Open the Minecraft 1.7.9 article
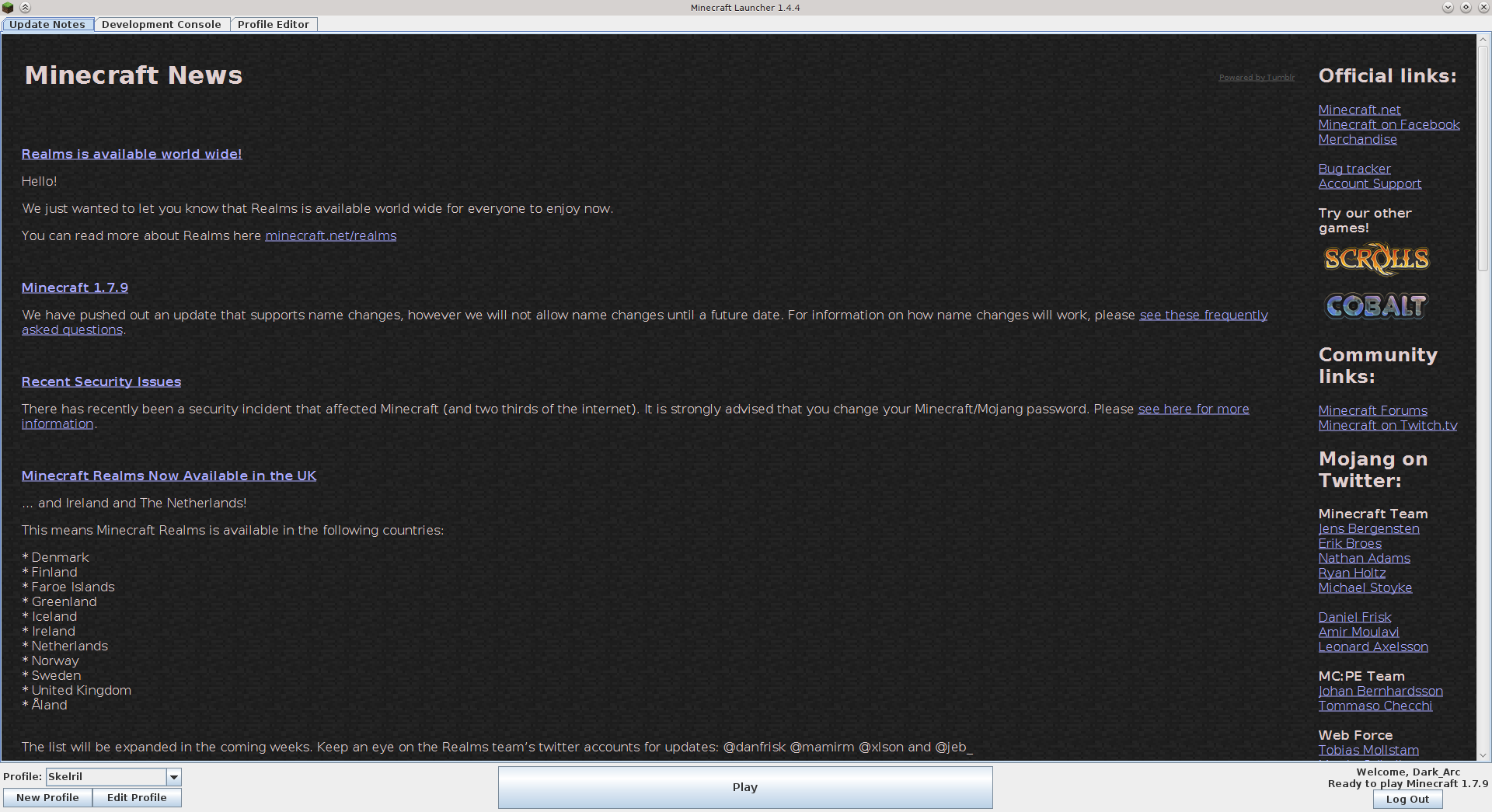1492x812 pixels. [75, 288]
